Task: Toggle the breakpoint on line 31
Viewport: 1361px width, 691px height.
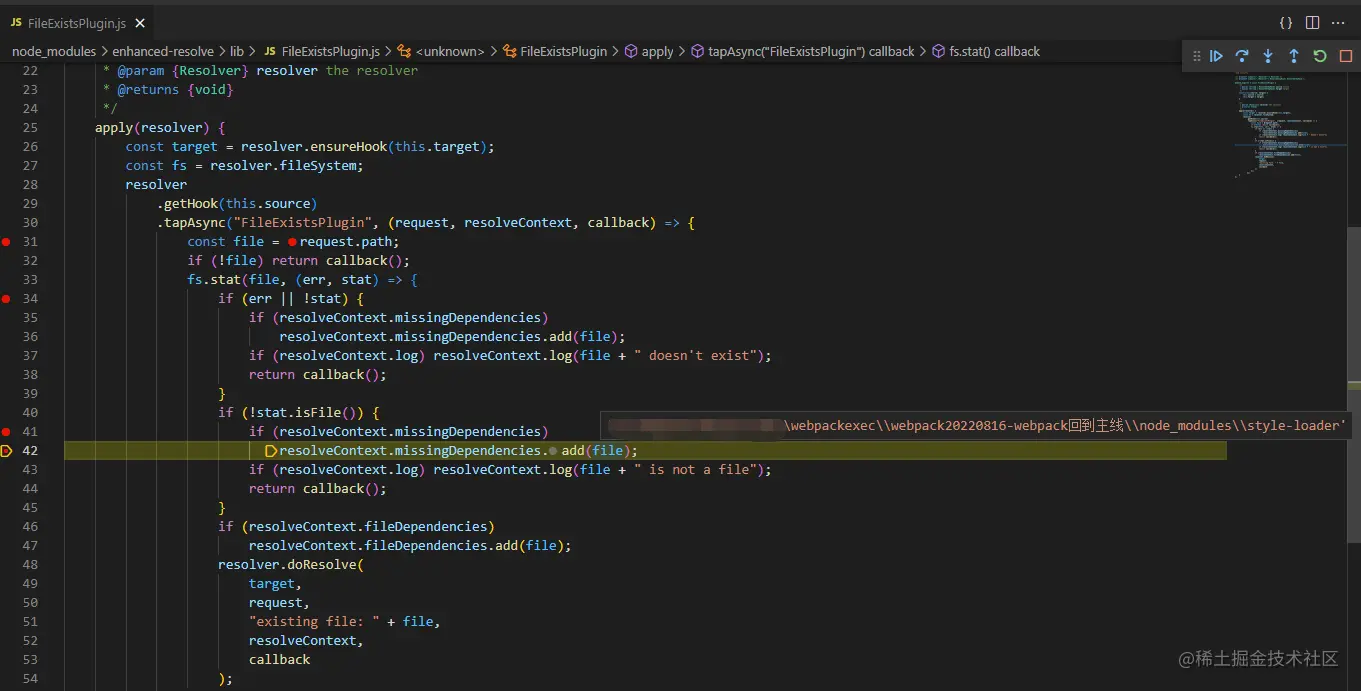Action: tap(6, 242)
